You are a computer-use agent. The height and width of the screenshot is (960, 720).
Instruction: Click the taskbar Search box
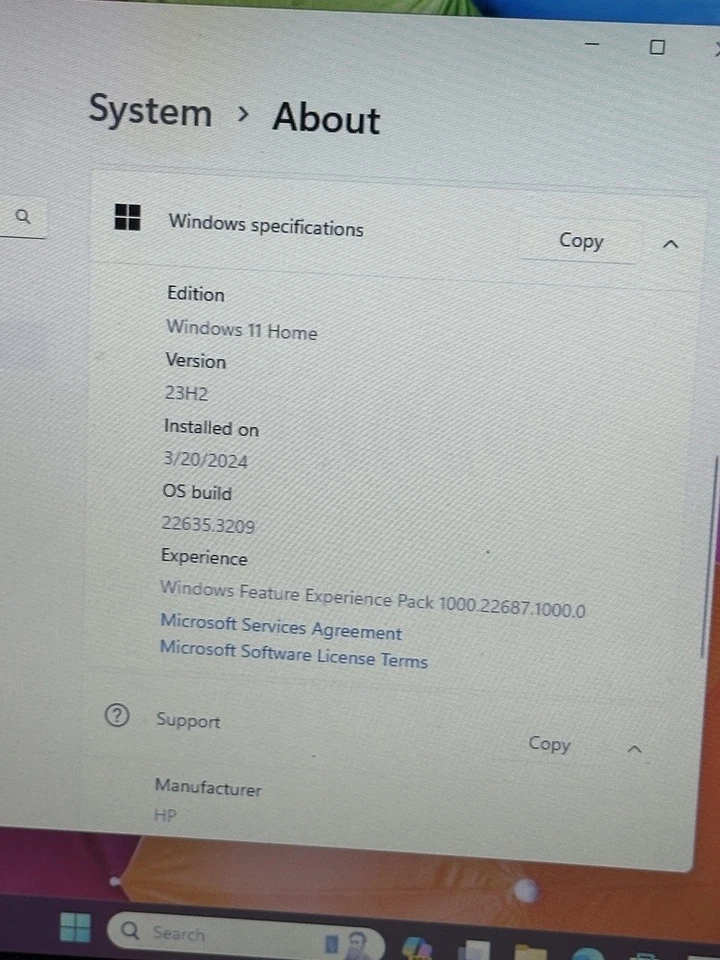pyautogui.click(x=245, y=936)
